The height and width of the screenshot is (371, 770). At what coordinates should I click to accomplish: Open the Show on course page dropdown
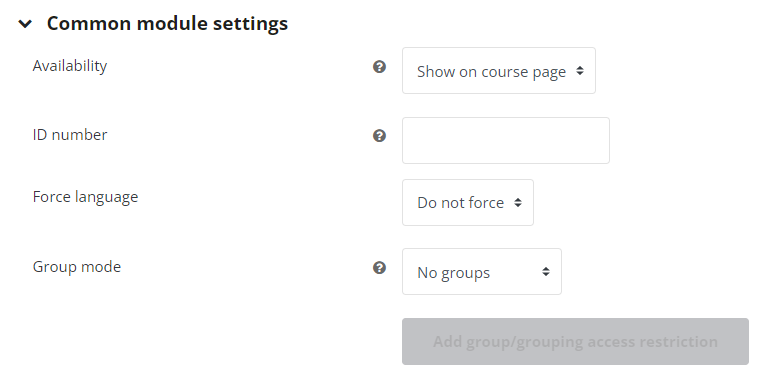pos(499,71)
